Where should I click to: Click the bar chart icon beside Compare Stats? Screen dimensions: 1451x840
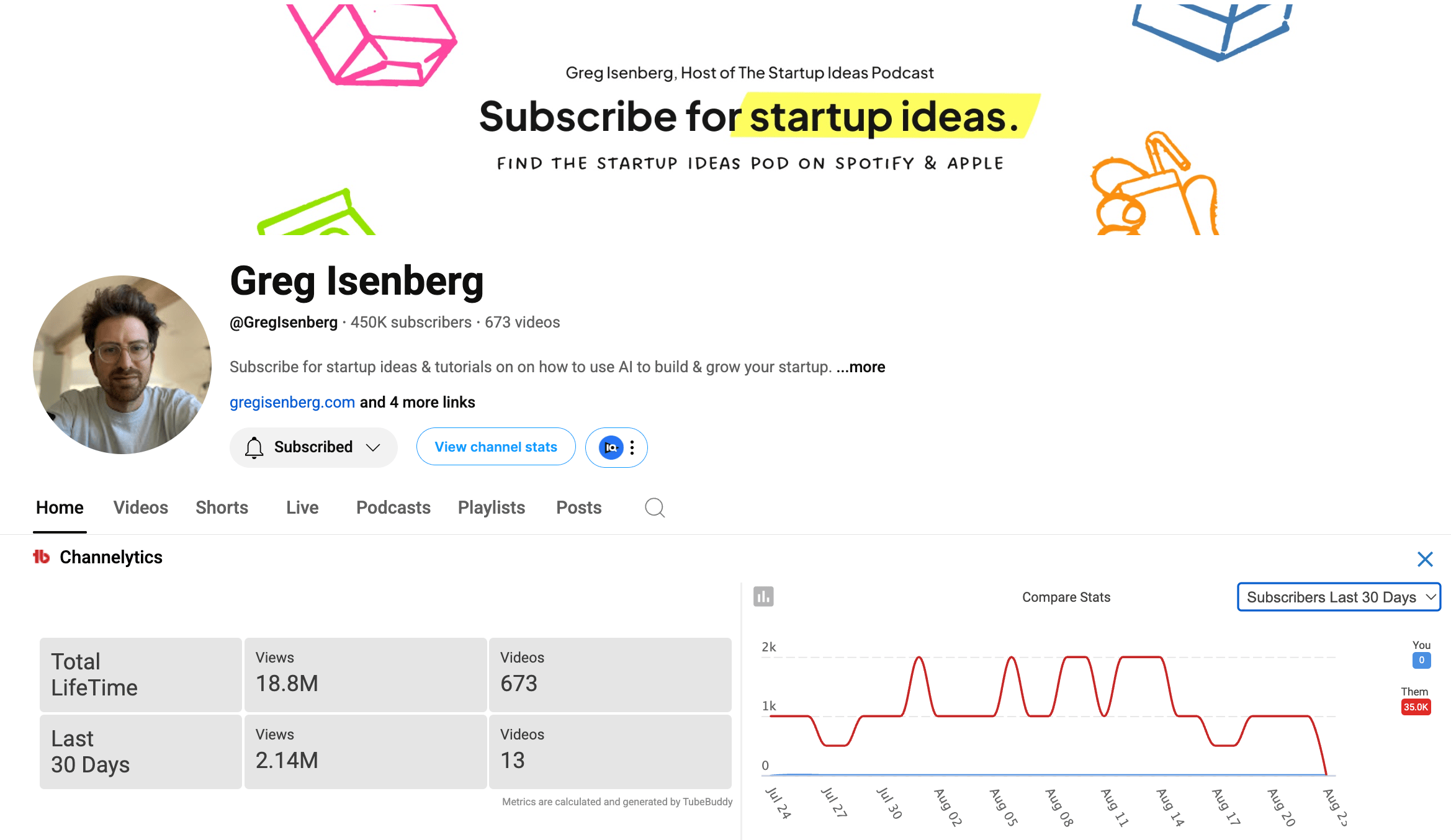pyautogui.click(x=763, y=597)
